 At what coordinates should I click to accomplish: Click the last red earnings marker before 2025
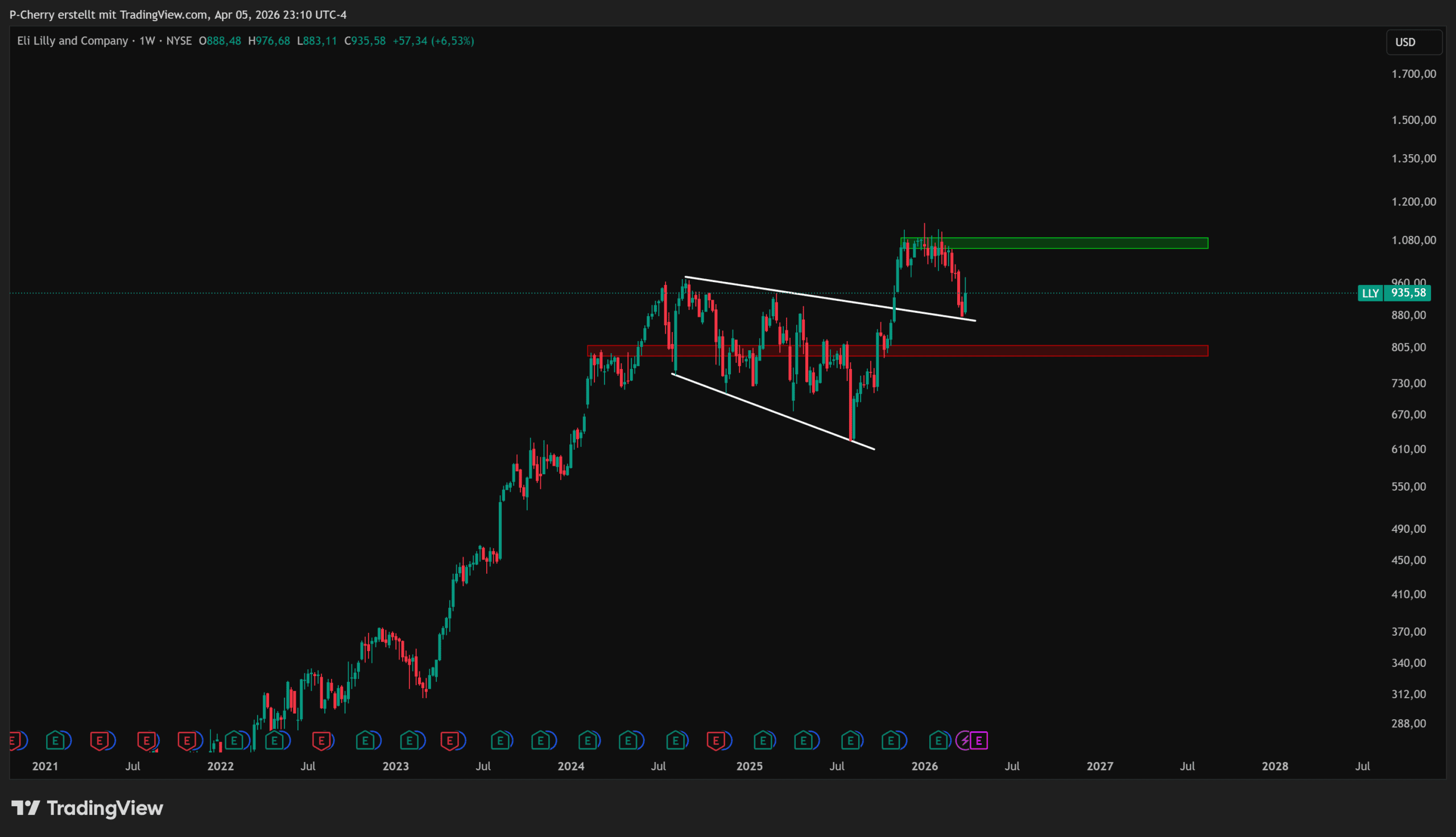pyautogui.click(x=716, y=740)
